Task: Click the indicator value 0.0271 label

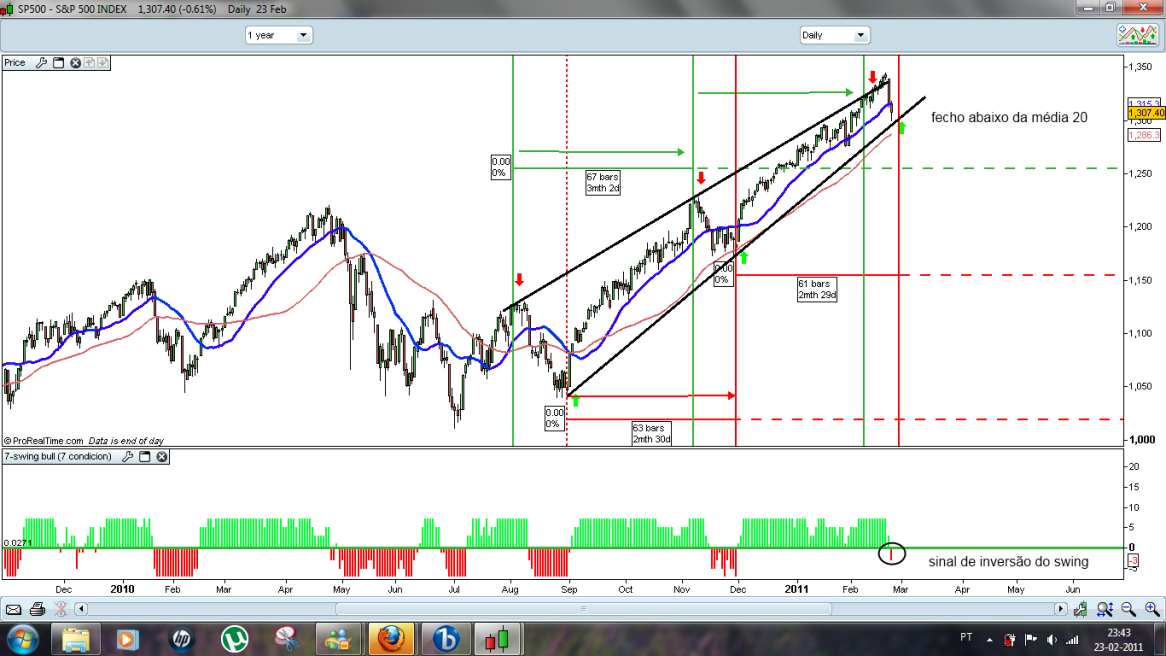Action: (17, 543)
